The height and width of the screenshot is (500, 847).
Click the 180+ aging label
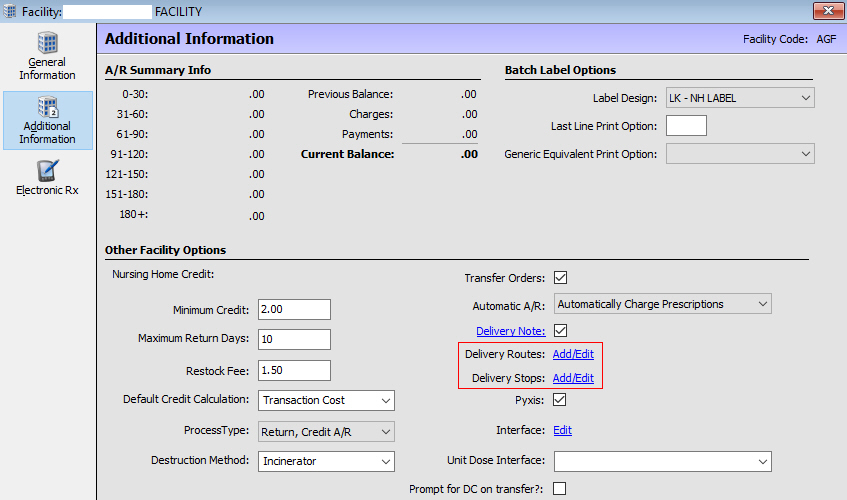pyautogui.click(x=133, y=214)
